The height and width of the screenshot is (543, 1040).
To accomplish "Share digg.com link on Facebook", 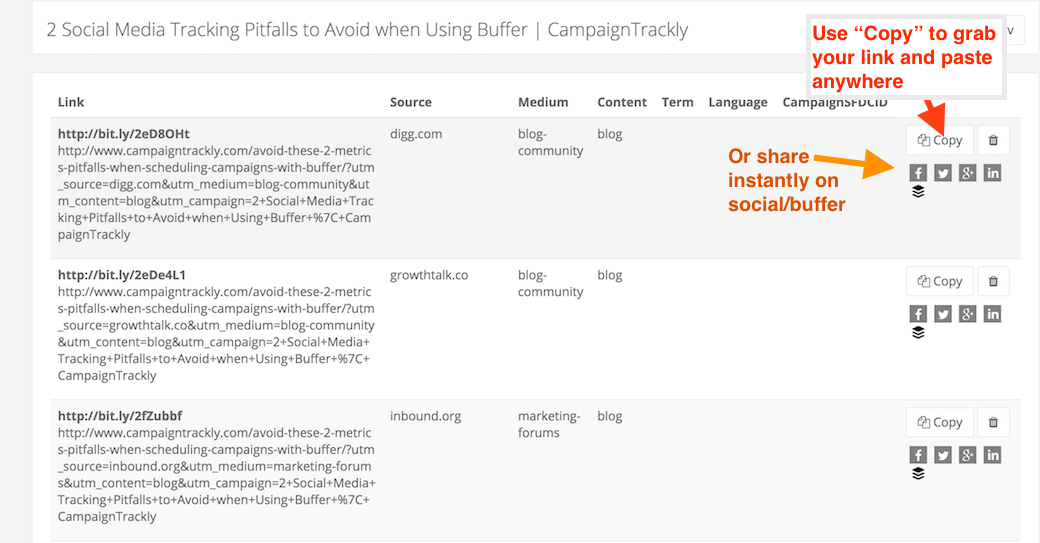I will pos(918,173).
